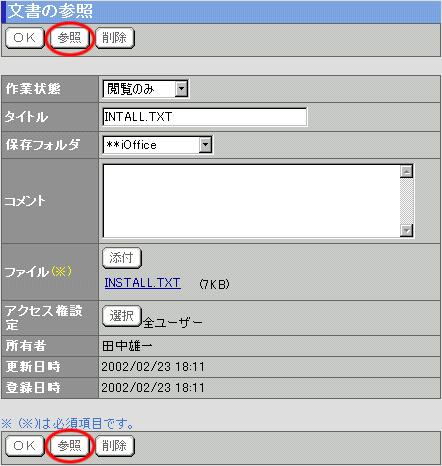Click the top 削除 button
442x466 pixels.
[115, 38]
